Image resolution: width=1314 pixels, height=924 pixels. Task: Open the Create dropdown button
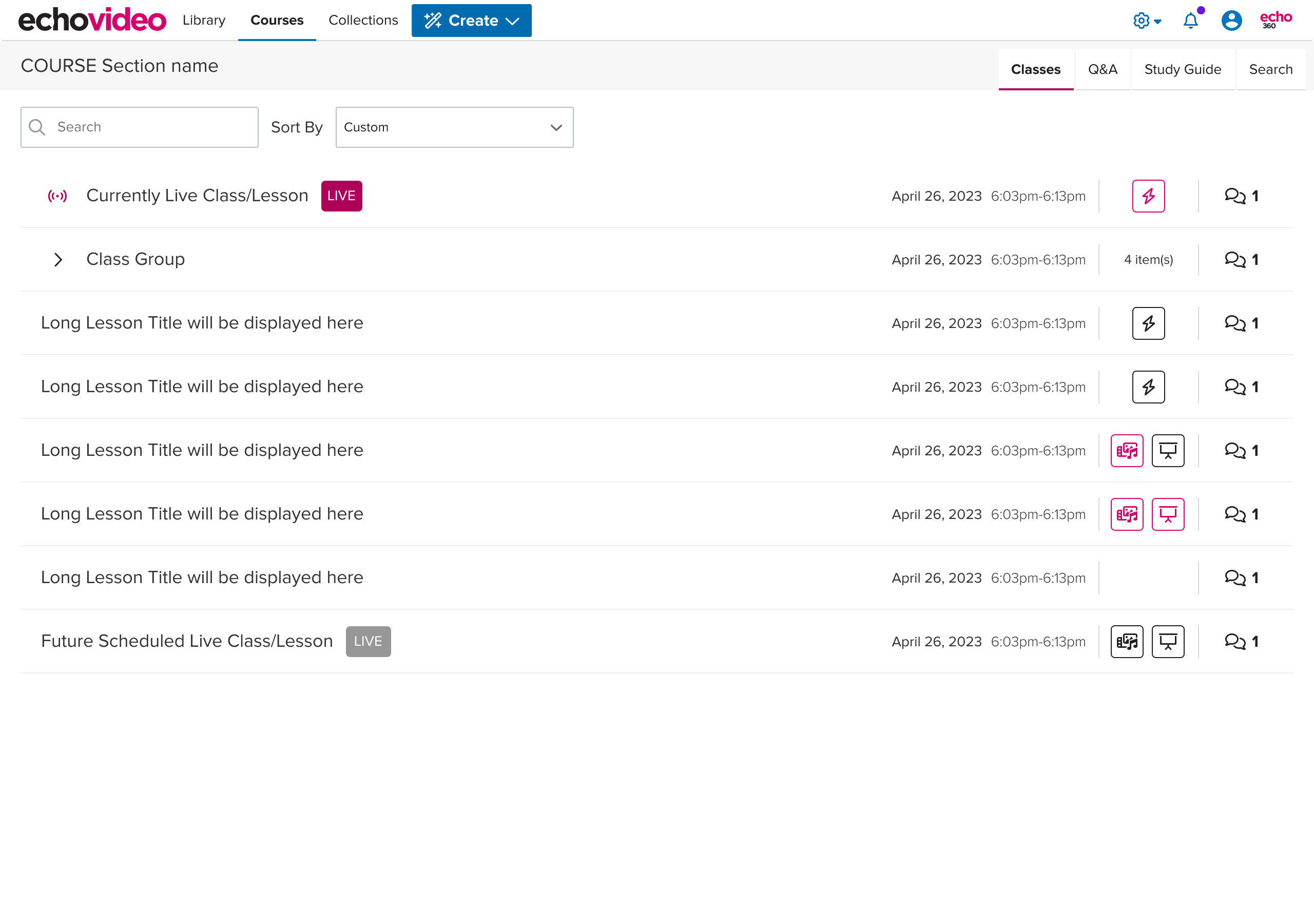point(471,21)
